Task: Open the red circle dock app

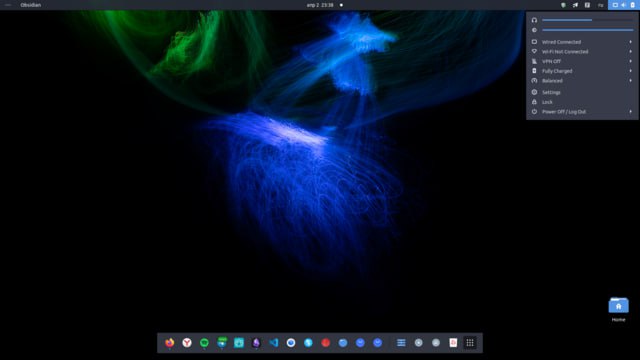Action: [x=325, y=343]
